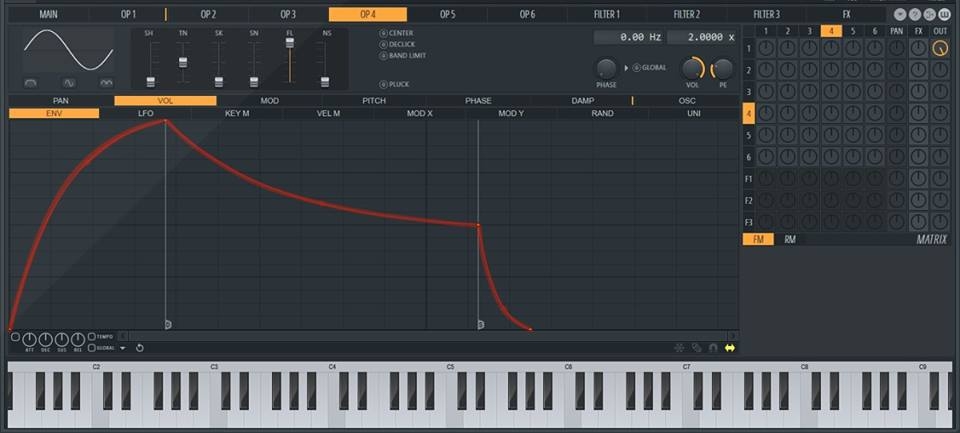Toggle the envelope TEMPO checkbox

click(x=92, y=337)
